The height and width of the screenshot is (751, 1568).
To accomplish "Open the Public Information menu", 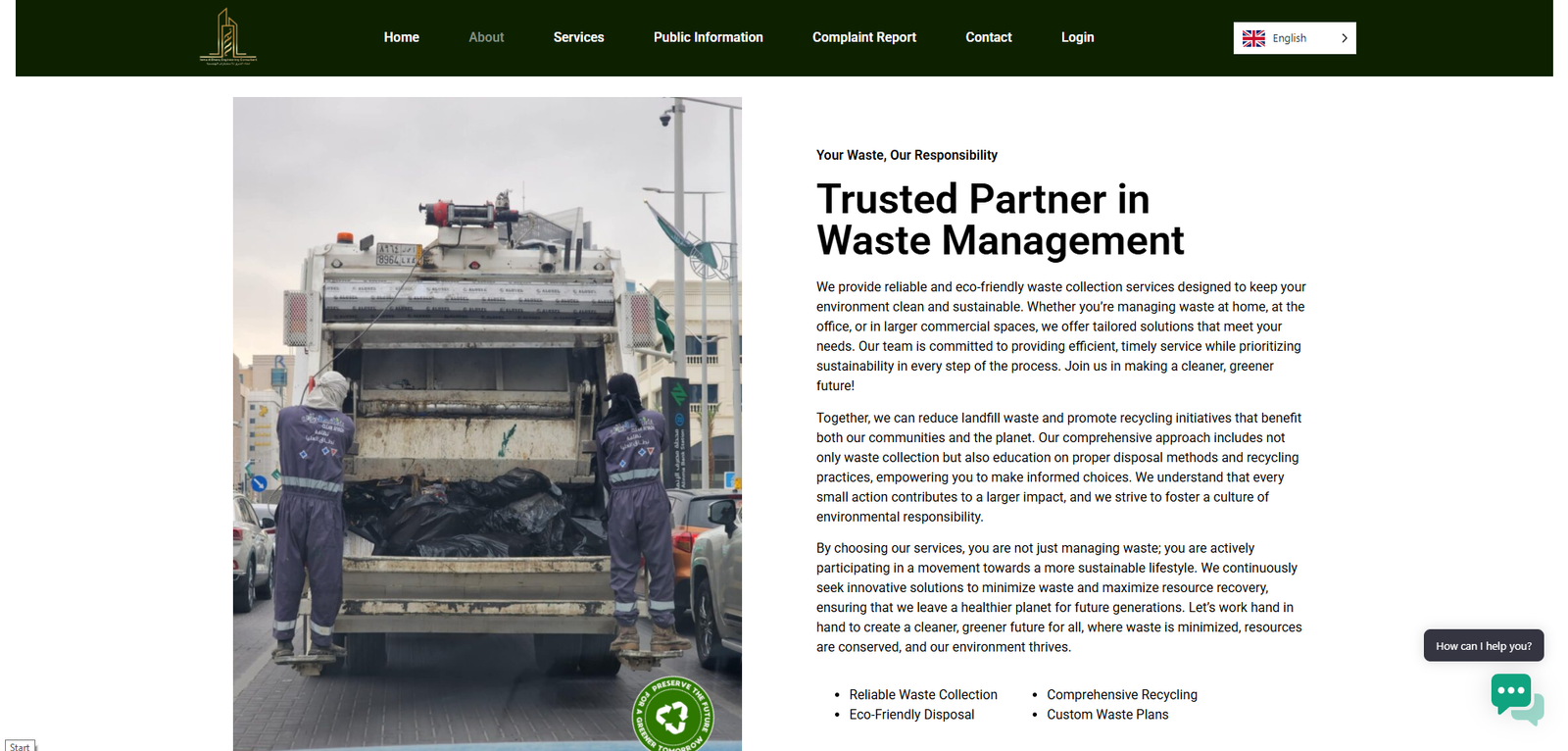I will tap(708, 37).
